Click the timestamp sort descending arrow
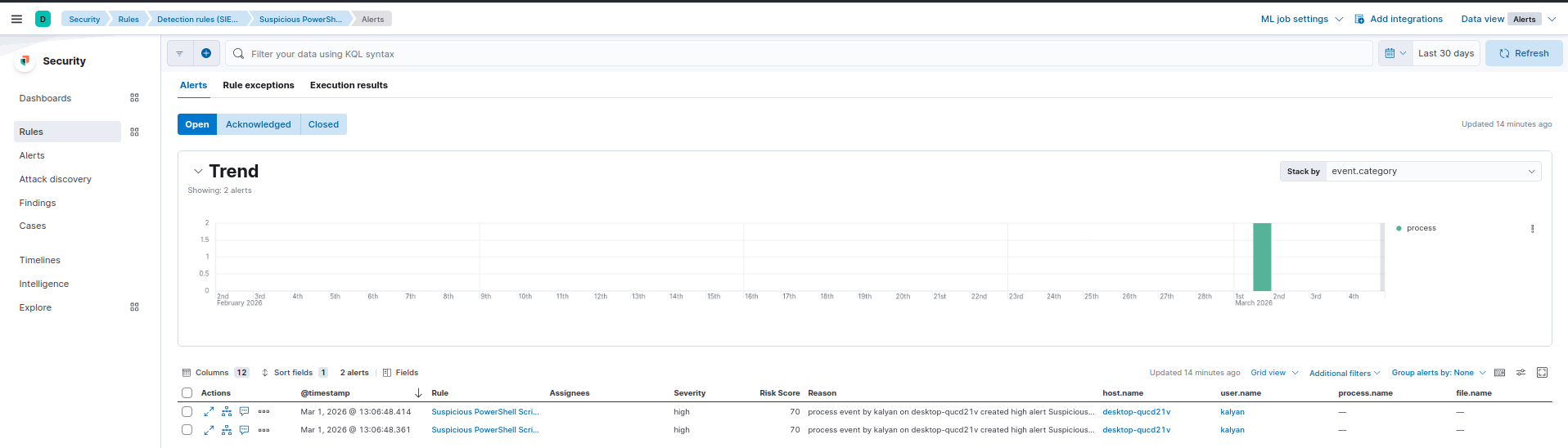 (418, 393)
